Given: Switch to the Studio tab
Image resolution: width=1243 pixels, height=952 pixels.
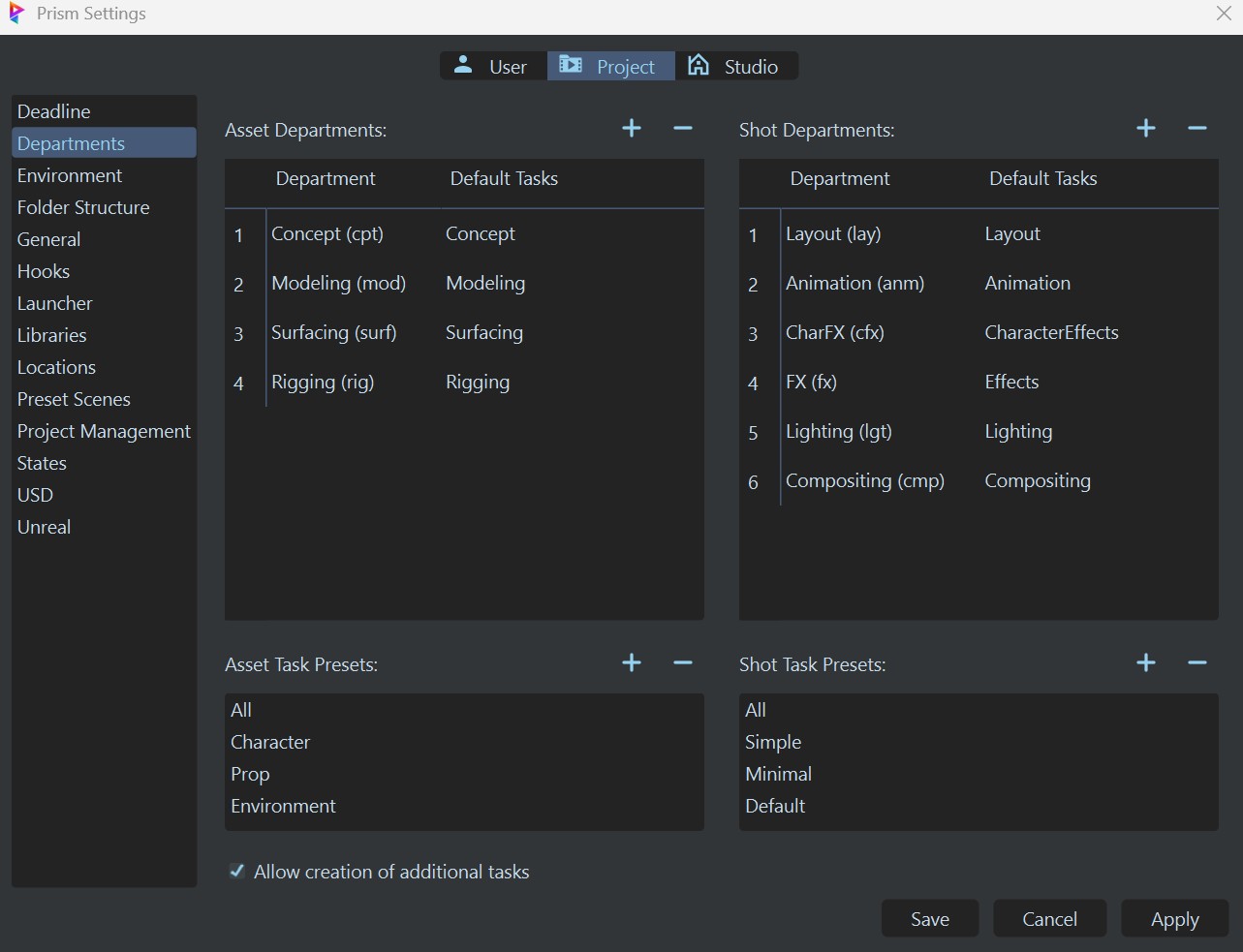Looking at the screenshot, I should point(748,66).
